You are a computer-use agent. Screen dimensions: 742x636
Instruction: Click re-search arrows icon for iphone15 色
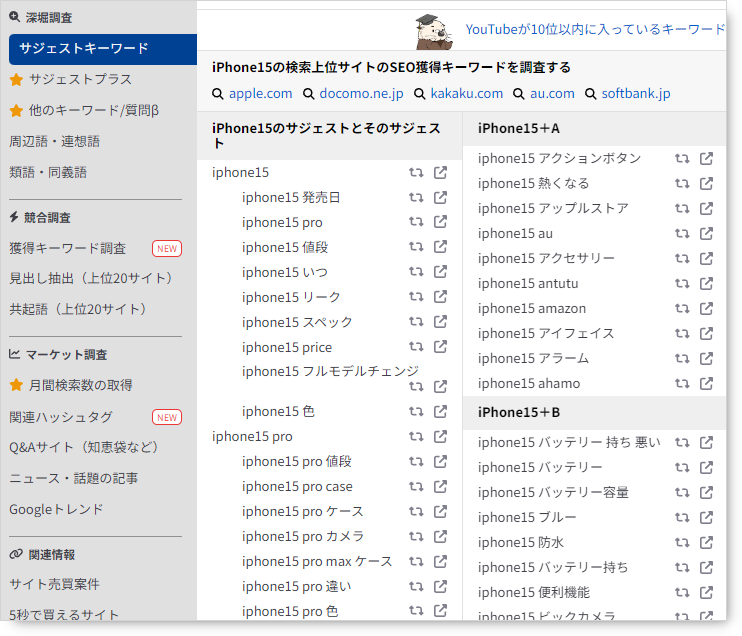point(416,412)
